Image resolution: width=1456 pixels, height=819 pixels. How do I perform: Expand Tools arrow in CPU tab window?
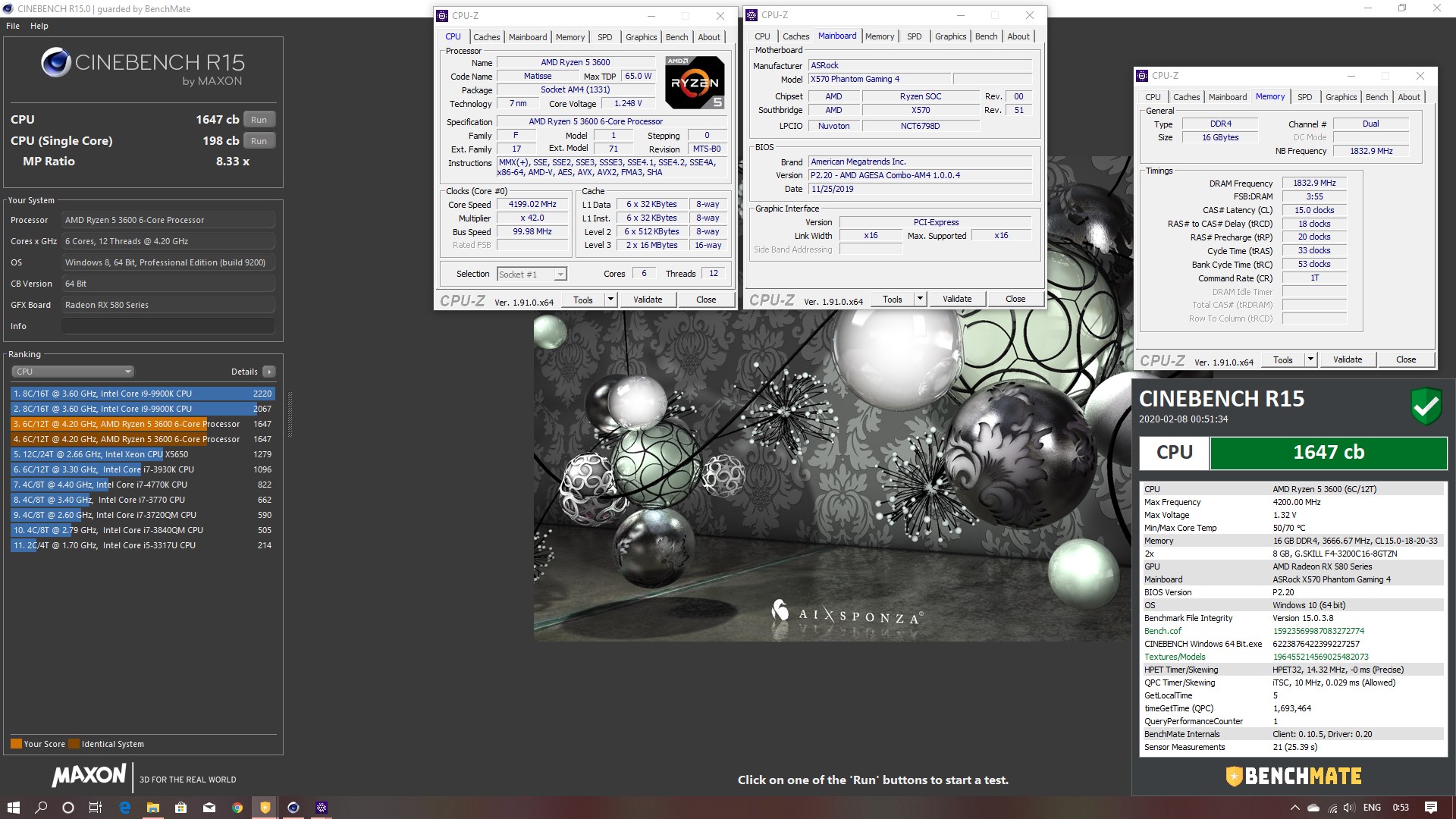click(610, 300)
